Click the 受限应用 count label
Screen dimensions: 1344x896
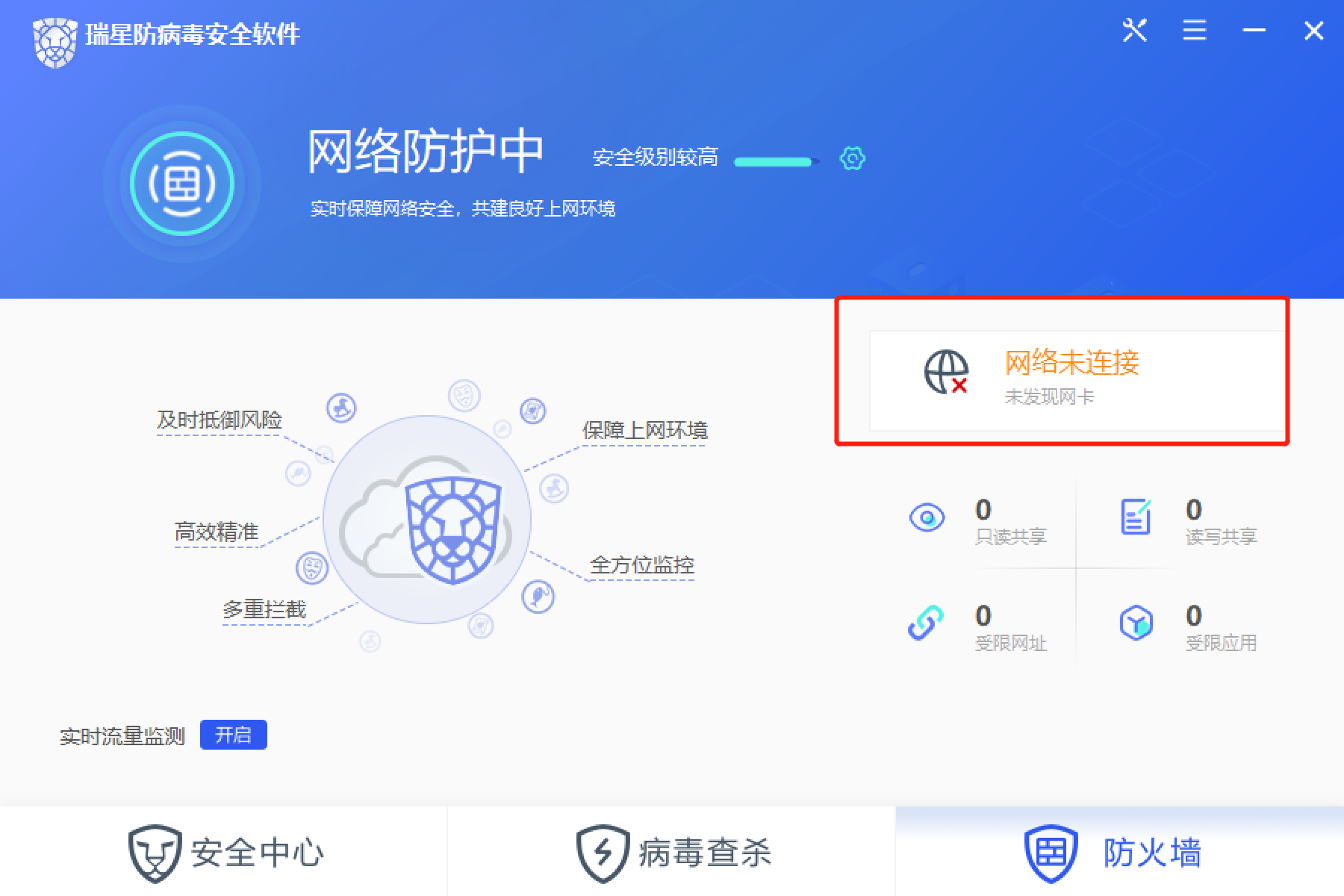pyautogui.click(x=1221, y=642)
